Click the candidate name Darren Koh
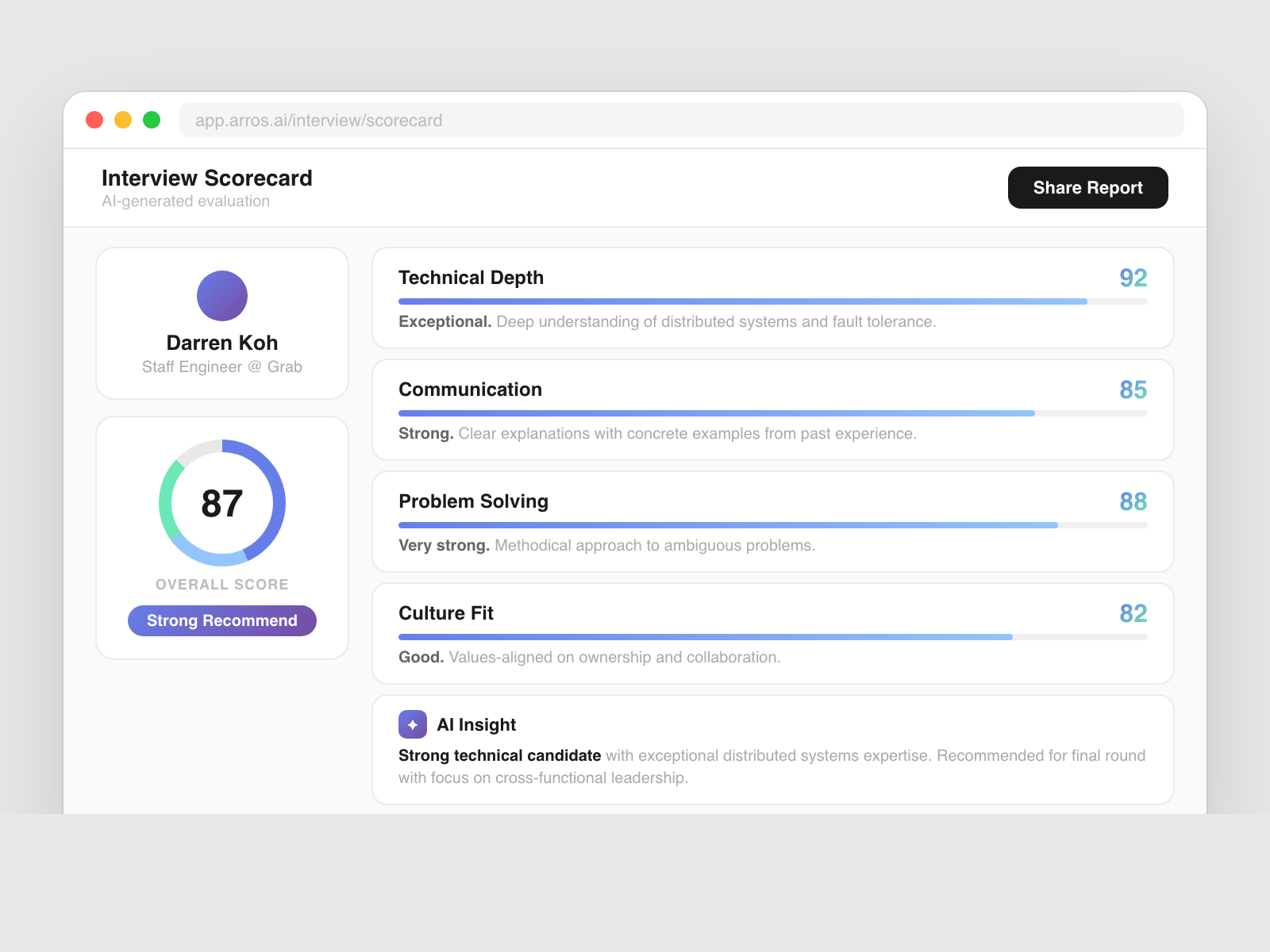 point(222,343)
